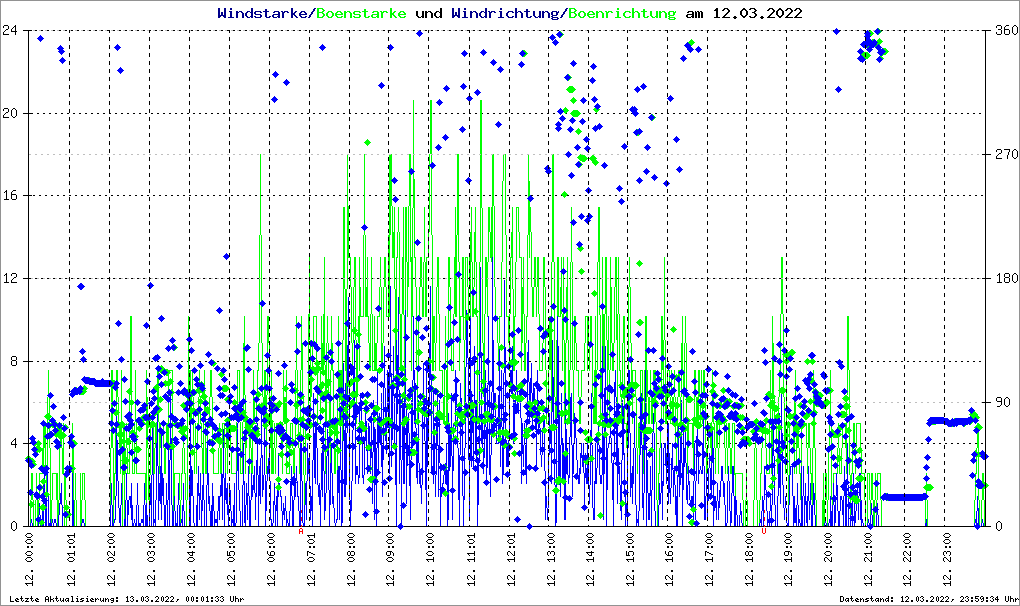This screenshot has width=1020, height=606.
Task: Click the time label '12. 02:00'
Action: tap(110, 557)
